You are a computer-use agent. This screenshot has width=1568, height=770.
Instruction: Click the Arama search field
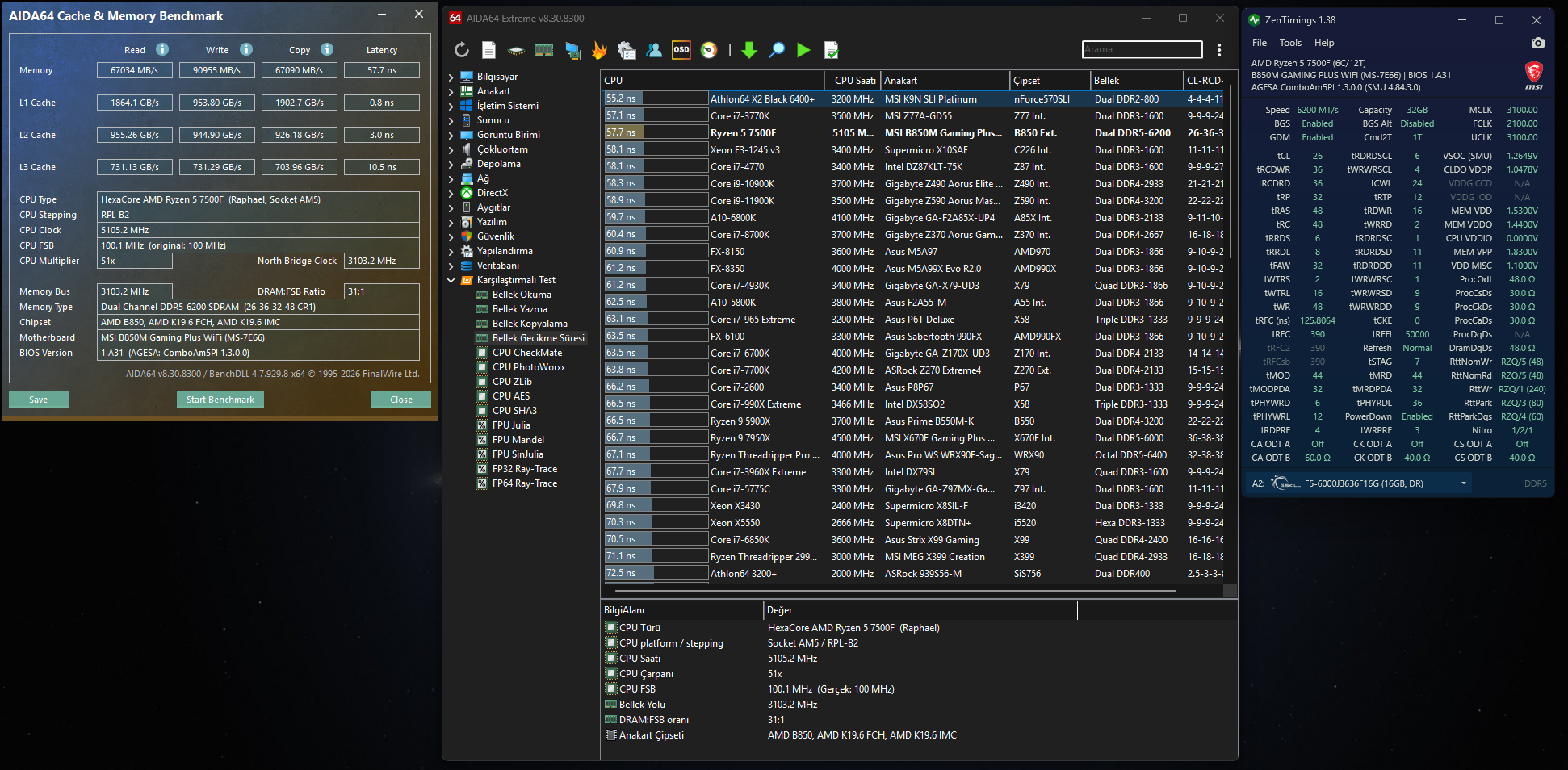tap(1142, 49)
